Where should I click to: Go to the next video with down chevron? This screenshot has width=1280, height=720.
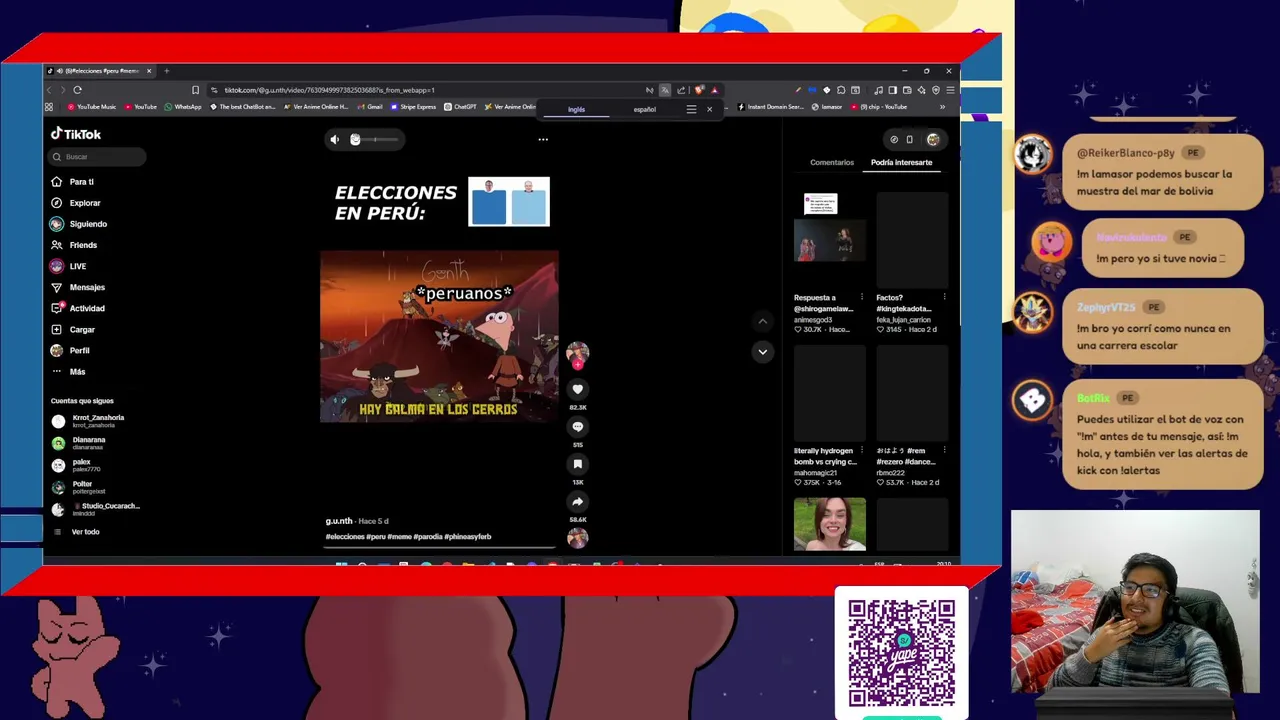point(762,351)
